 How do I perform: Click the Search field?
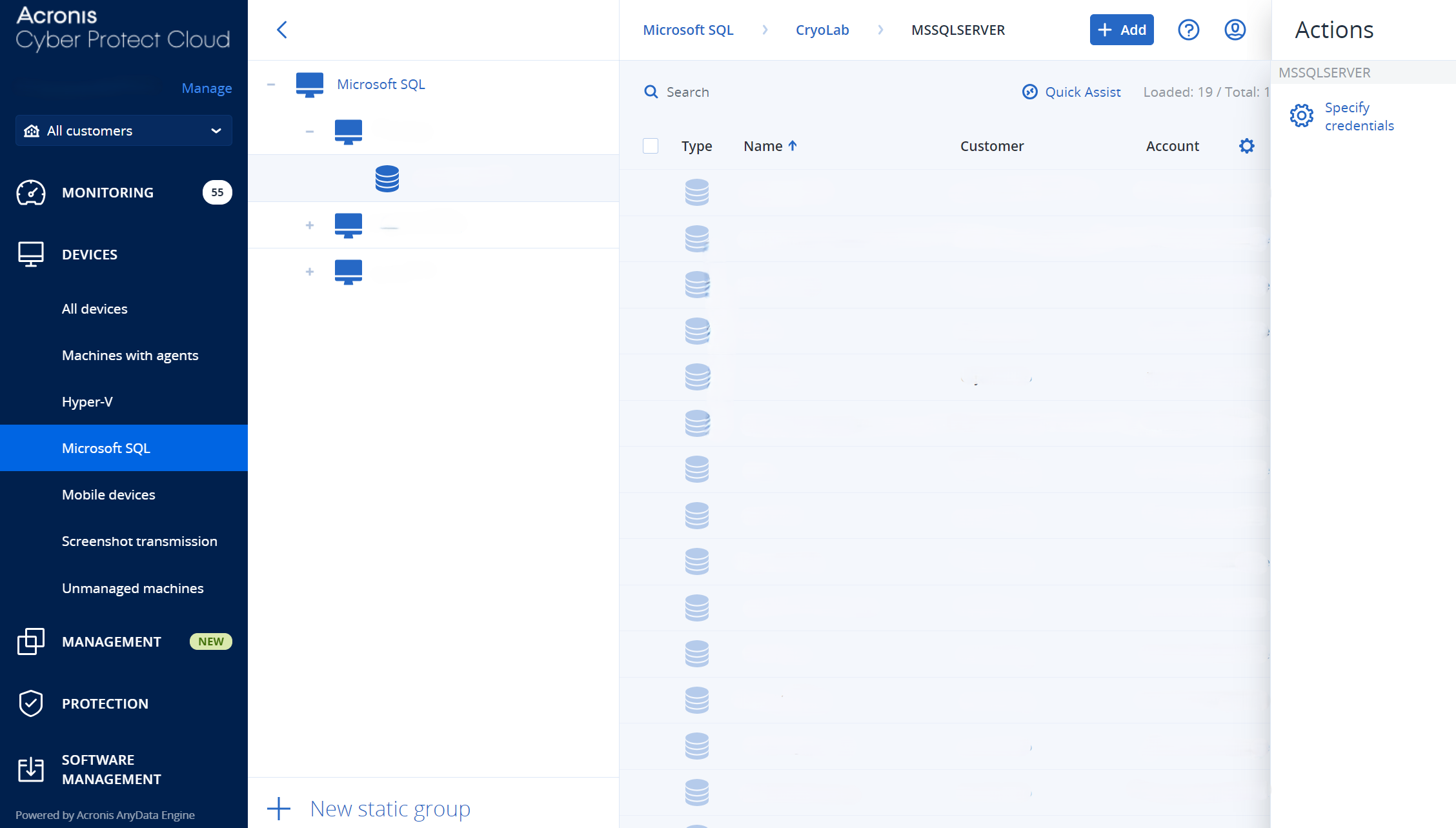[687, 92]
